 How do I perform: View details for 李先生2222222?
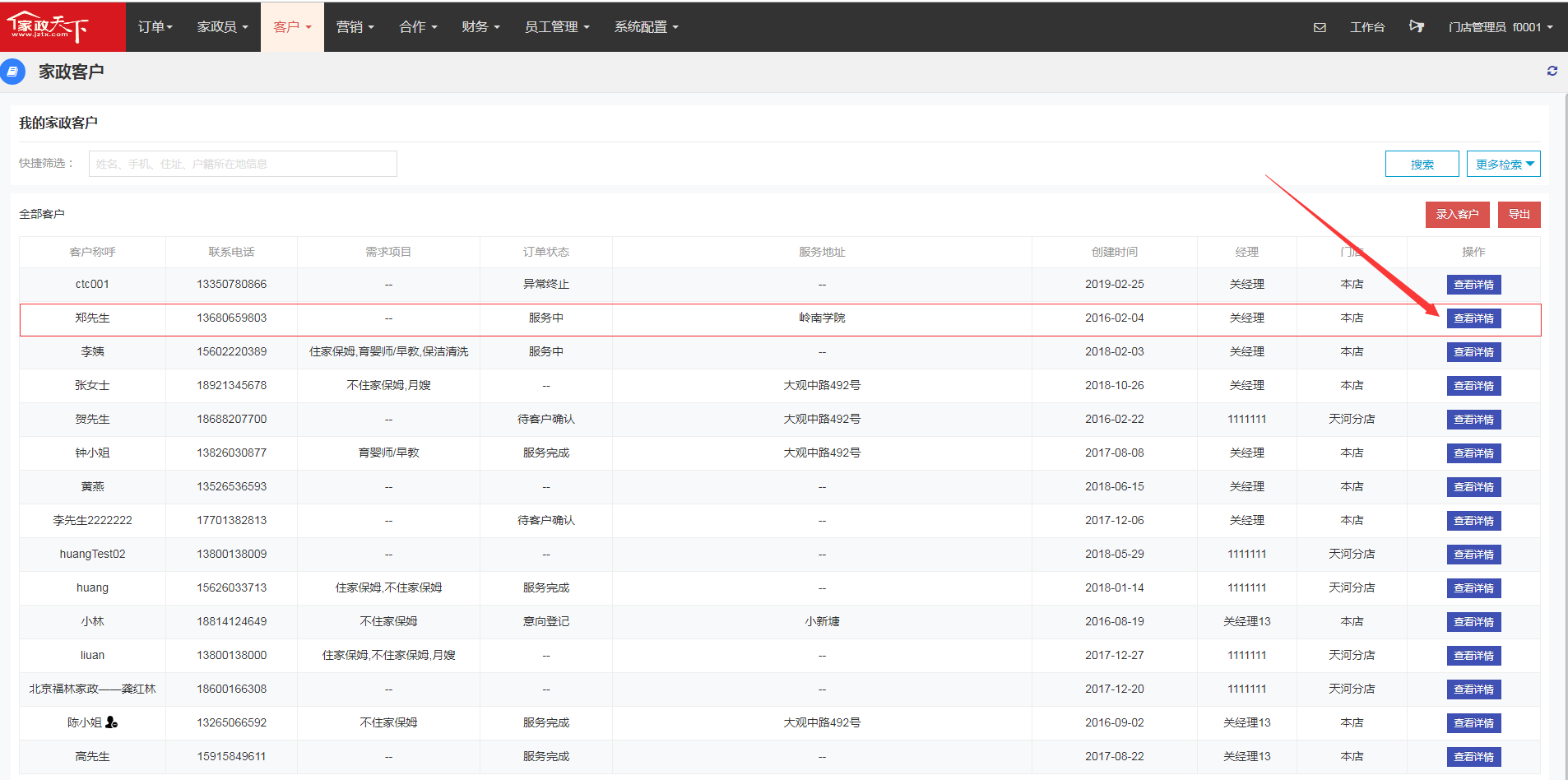click(x=1474, y=521)
